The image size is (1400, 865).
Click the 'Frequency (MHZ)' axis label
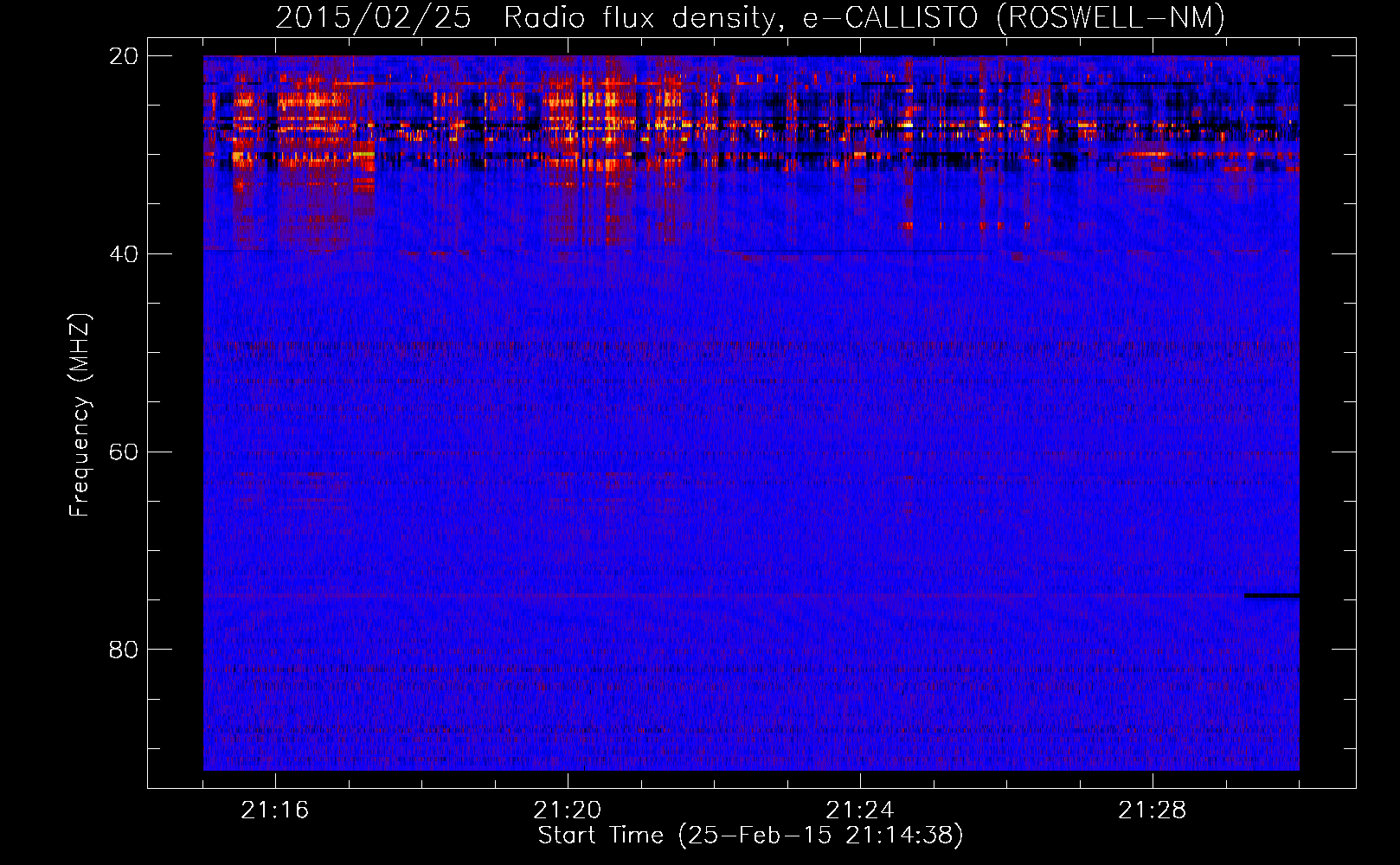(80, 415)
